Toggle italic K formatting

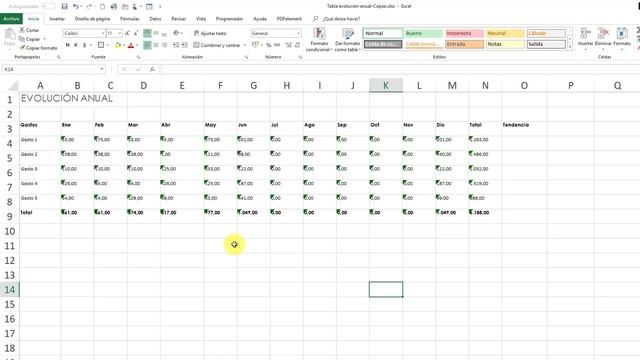[x=76, y=45]
